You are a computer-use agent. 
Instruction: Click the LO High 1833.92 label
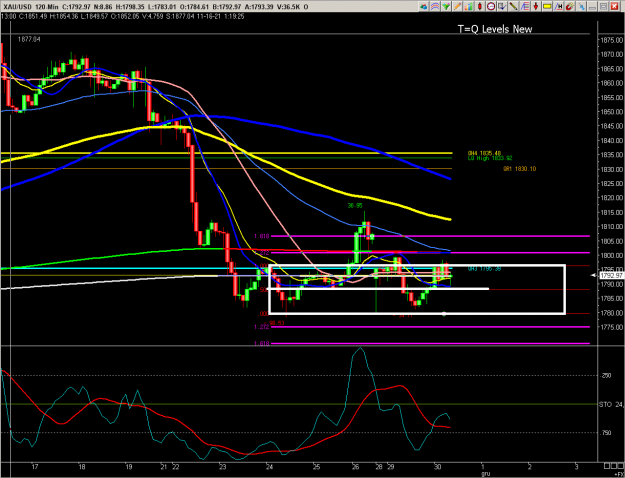[490, 158]
